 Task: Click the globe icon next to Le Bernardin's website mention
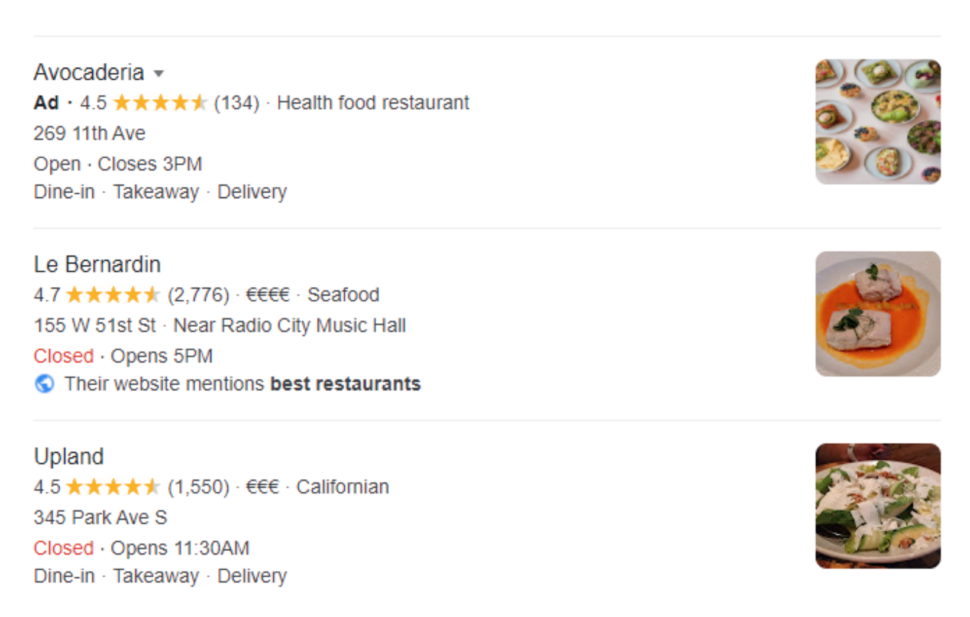coord(44,384)
